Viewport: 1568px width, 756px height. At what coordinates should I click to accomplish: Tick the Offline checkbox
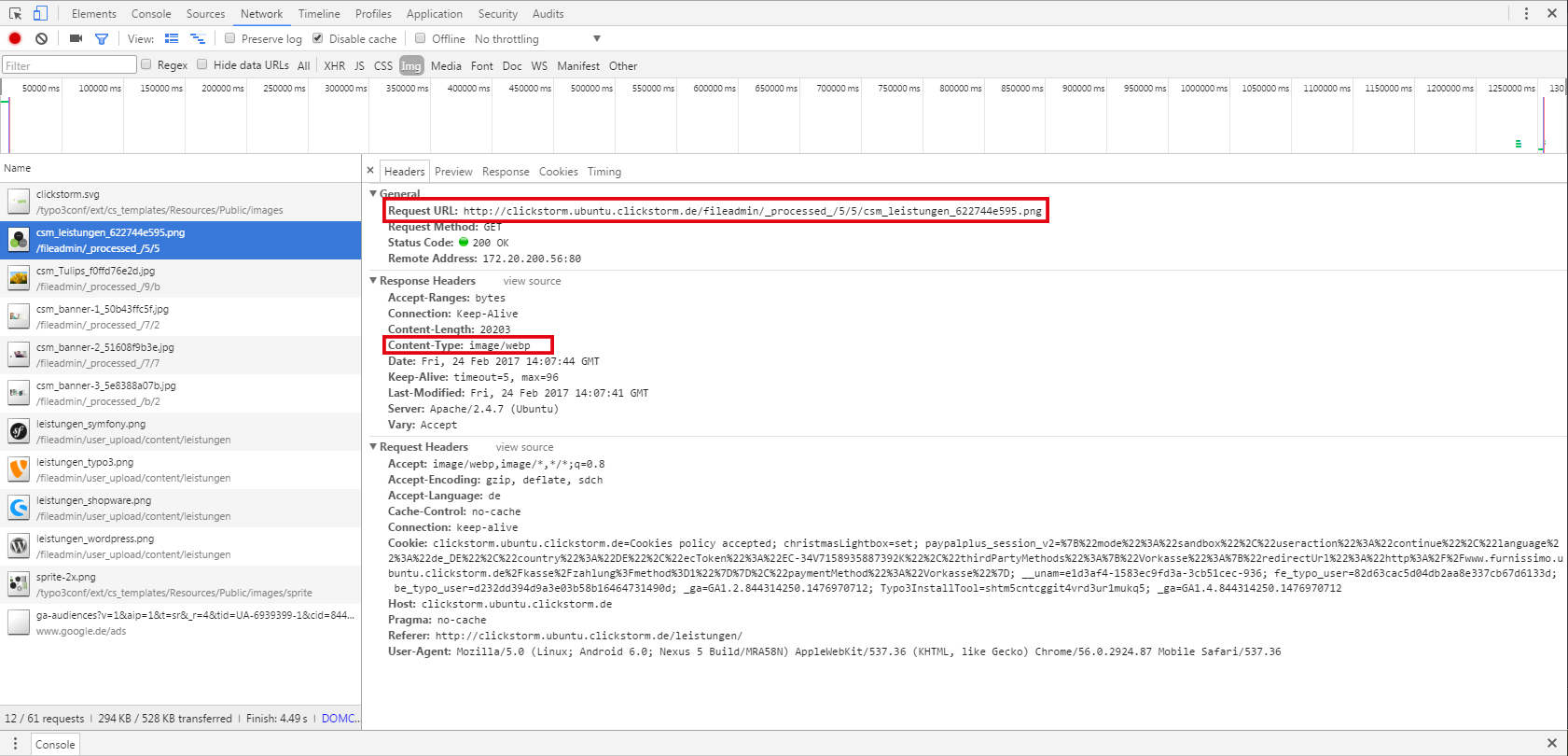tap(421, 38)
